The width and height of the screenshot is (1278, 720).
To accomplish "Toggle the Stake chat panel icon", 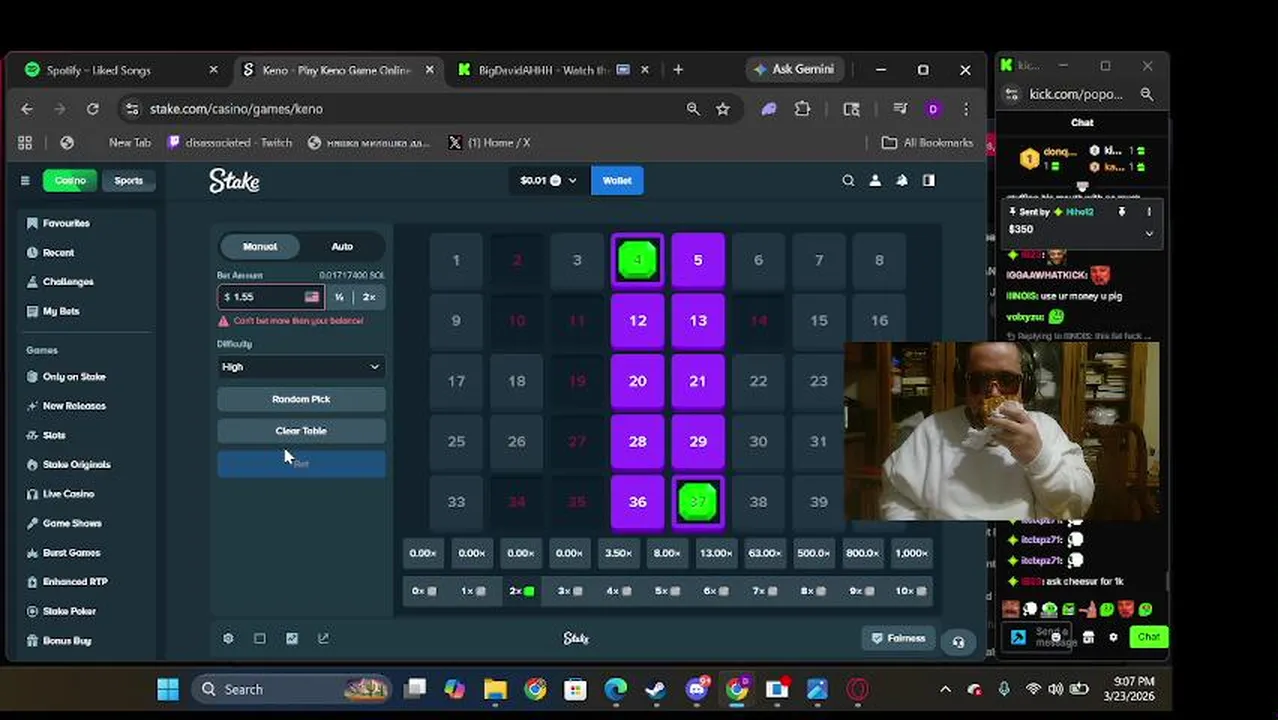I will coord(929,181).
